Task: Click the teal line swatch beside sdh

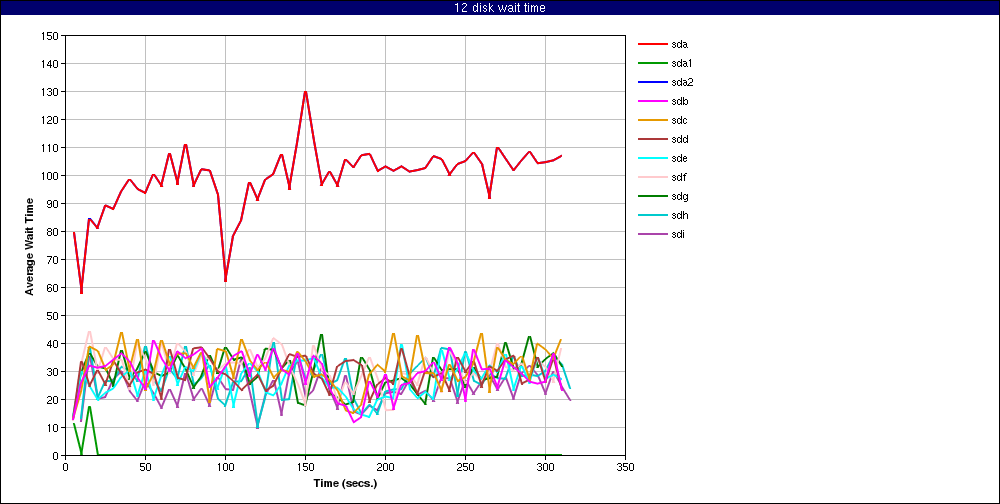Action: [x=651, y=215]
